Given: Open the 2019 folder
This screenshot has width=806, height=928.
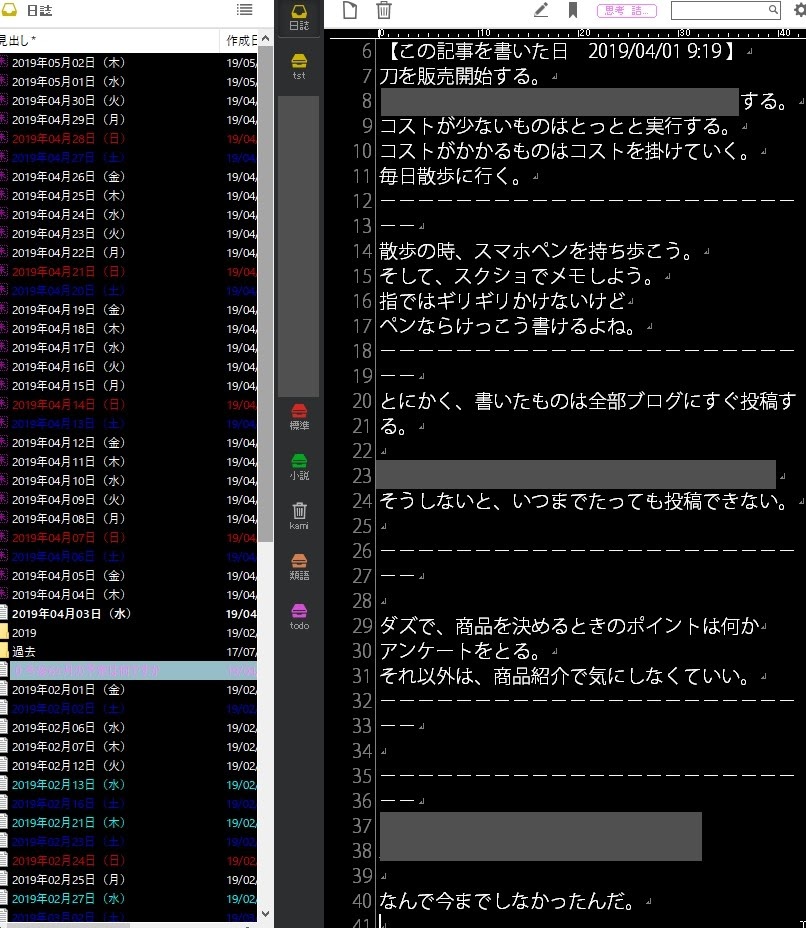Looking at the screenshot, I should [25, 632].
